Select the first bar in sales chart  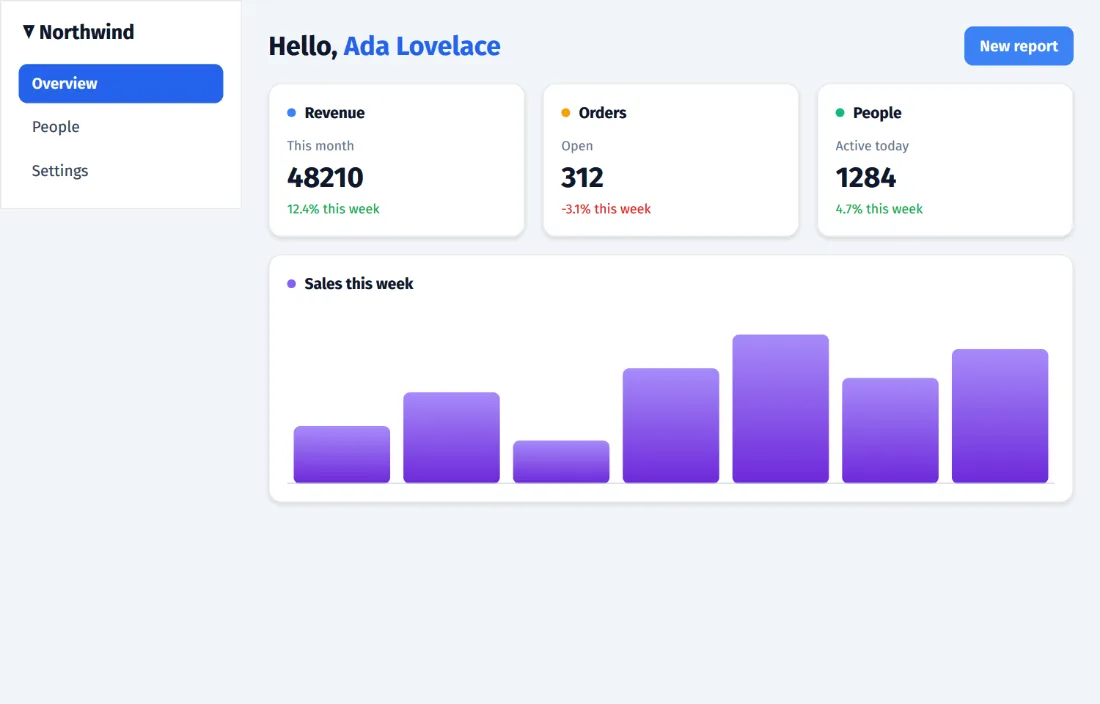tap(342, 454)
